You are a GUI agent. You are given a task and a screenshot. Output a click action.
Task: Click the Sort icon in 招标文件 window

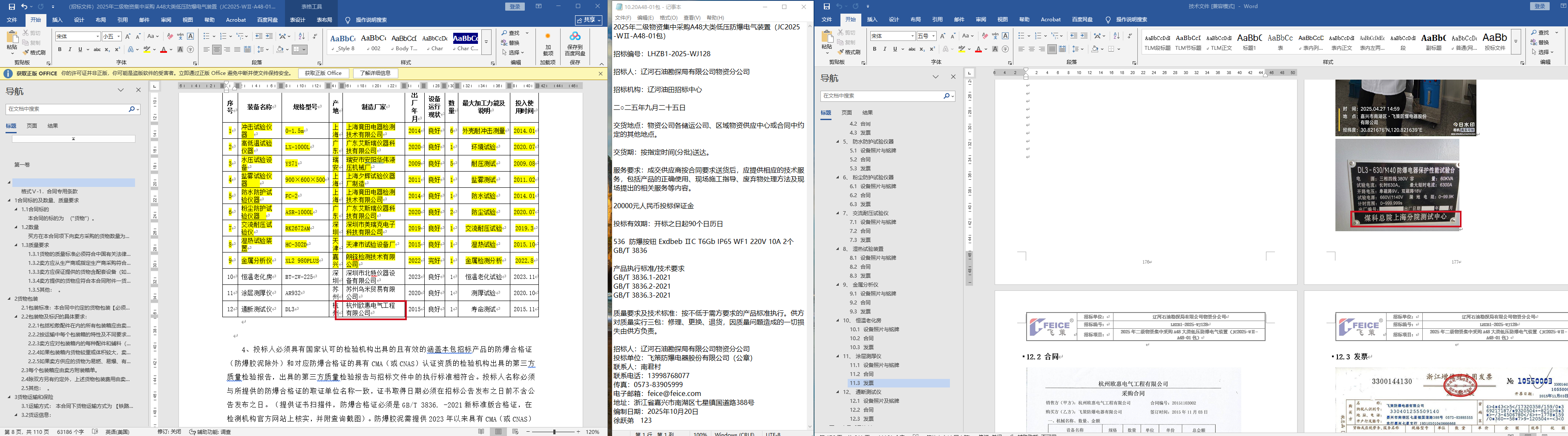(x=301, y=37)
